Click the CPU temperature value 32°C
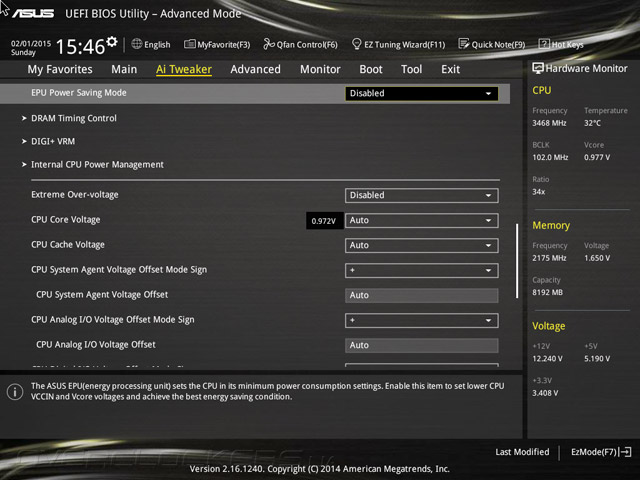Image resolution: width=640 pixels, height=480 pixels. pos(592,123)
